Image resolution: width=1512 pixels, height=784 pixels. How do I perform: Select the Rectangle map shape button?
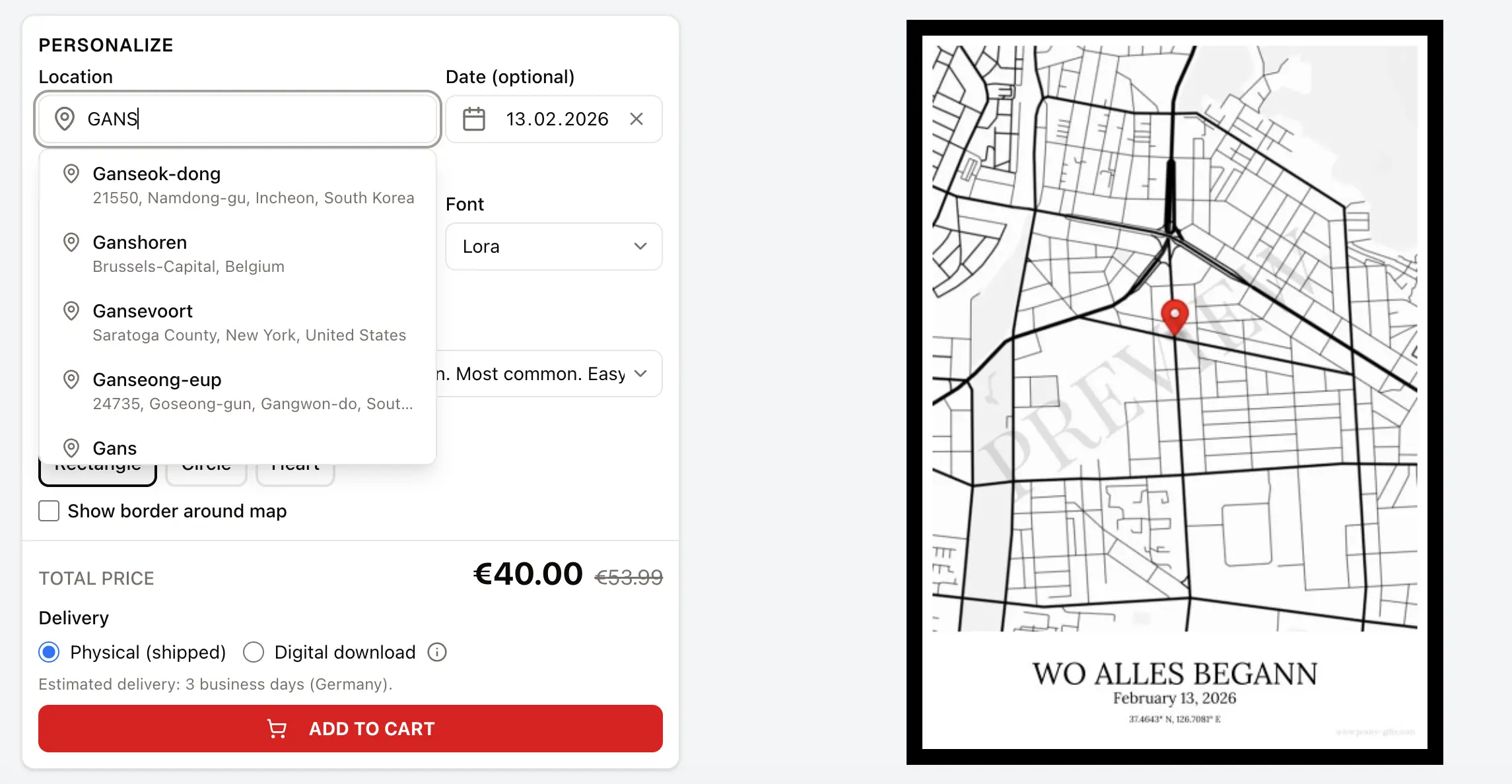click(x=97, y=474)
